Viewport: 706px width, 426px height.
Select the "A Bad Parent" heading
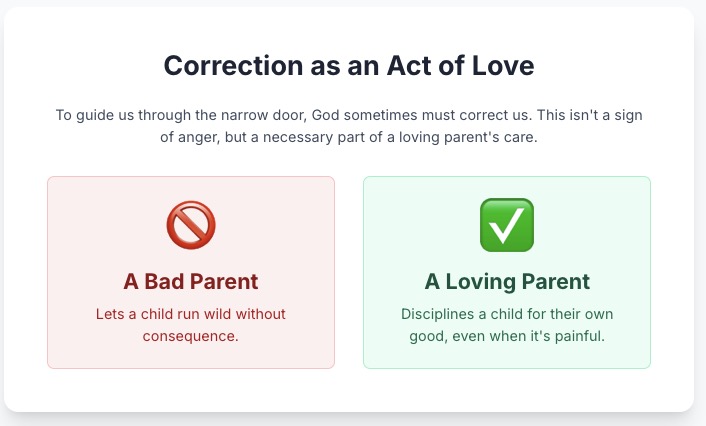(191, 281)
